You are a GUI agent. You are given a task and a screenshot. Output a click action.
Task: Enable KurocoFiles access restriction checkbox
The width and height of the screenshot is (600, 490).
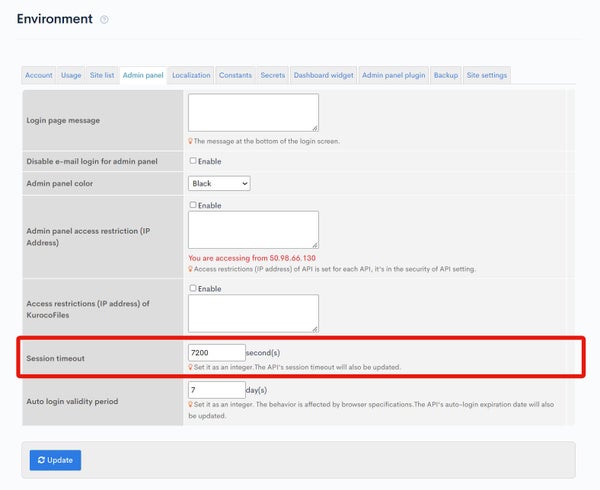tap(193, 288)
